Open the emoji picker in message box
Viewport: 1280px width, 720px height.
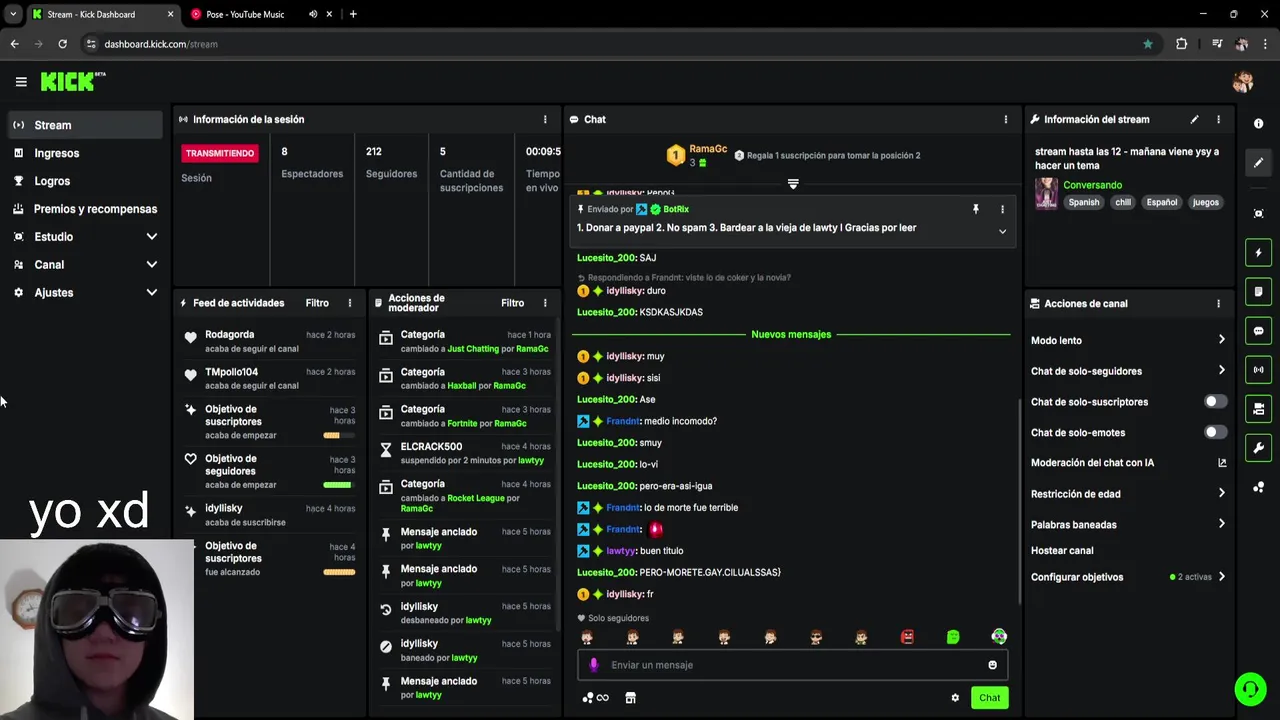tap(992, 665)
